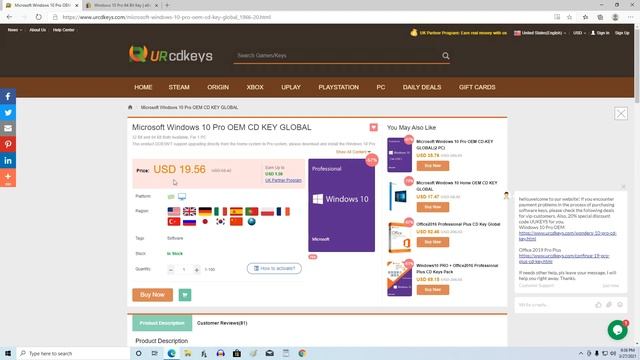640x360 pixels.
Task: Select the globe global region icon
Action: (x=251, y=222)
